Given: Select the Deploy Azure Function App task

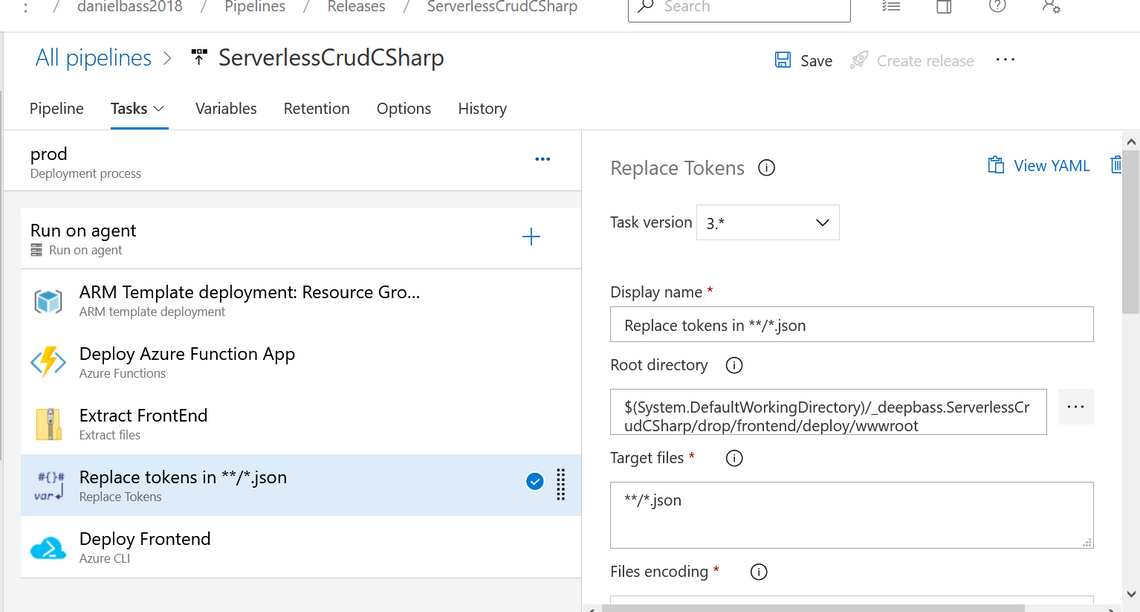Looking at the screenshot, I should [300, 362].
